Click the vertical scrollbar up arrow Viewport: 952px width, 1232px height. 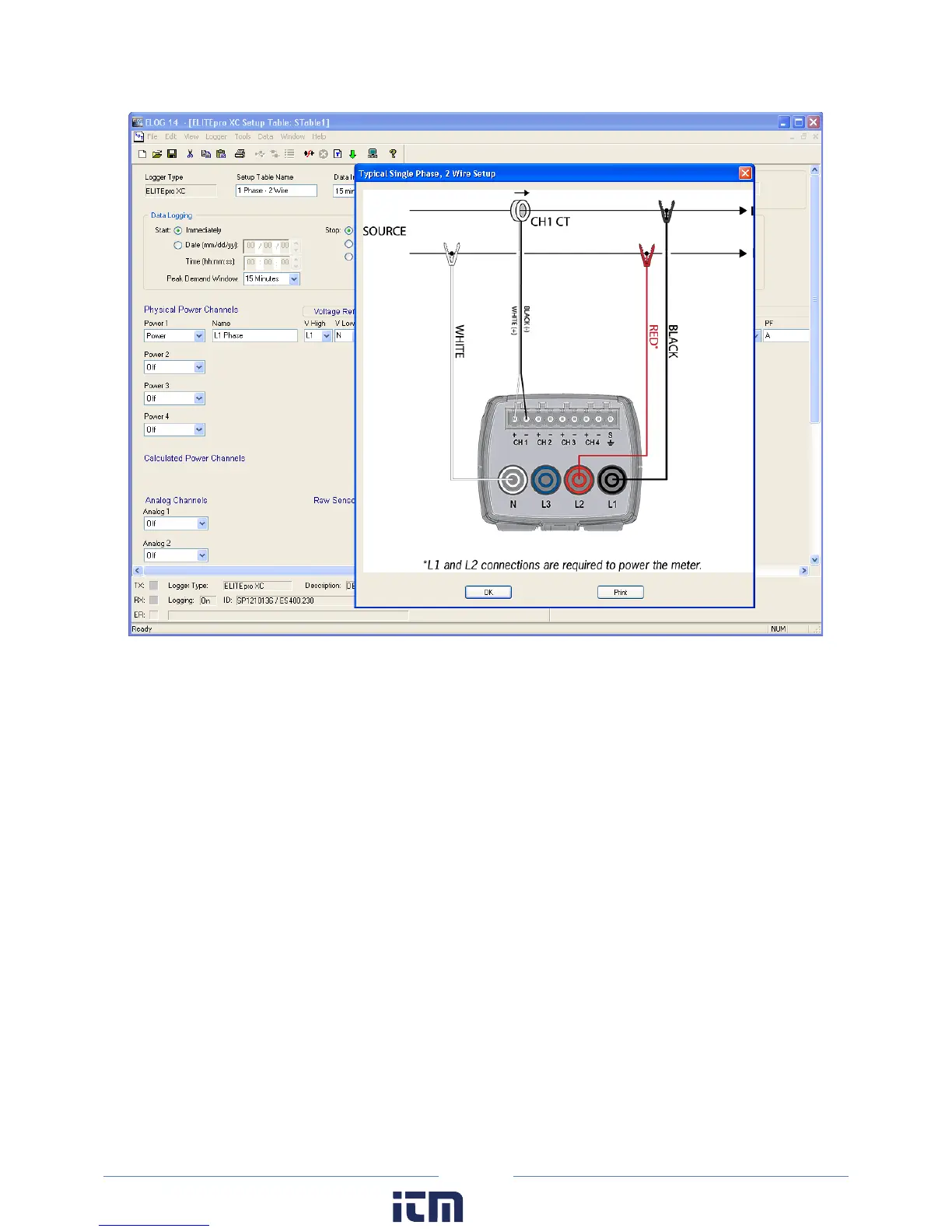pos(814,170)
